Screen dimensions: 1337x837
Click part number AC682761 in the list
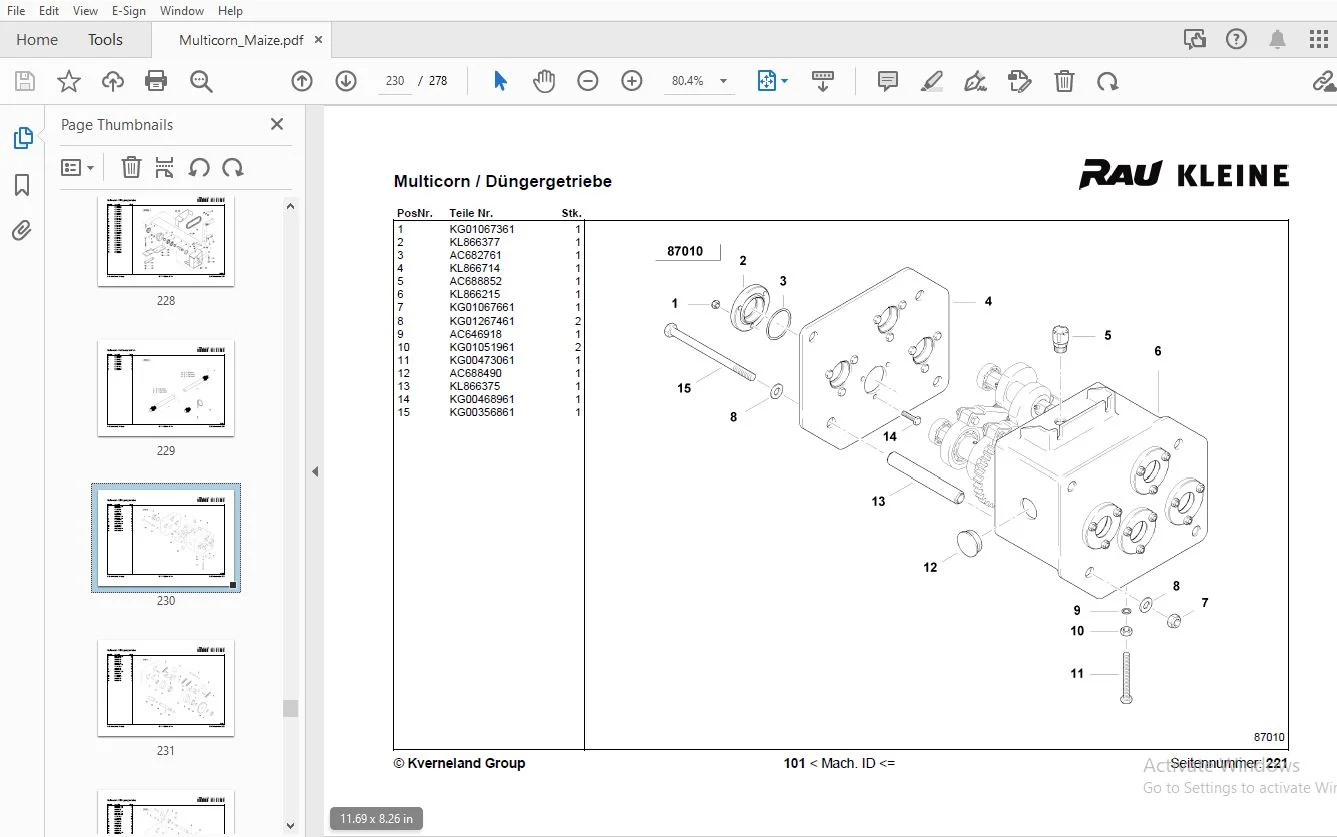[x=475, y=255]
